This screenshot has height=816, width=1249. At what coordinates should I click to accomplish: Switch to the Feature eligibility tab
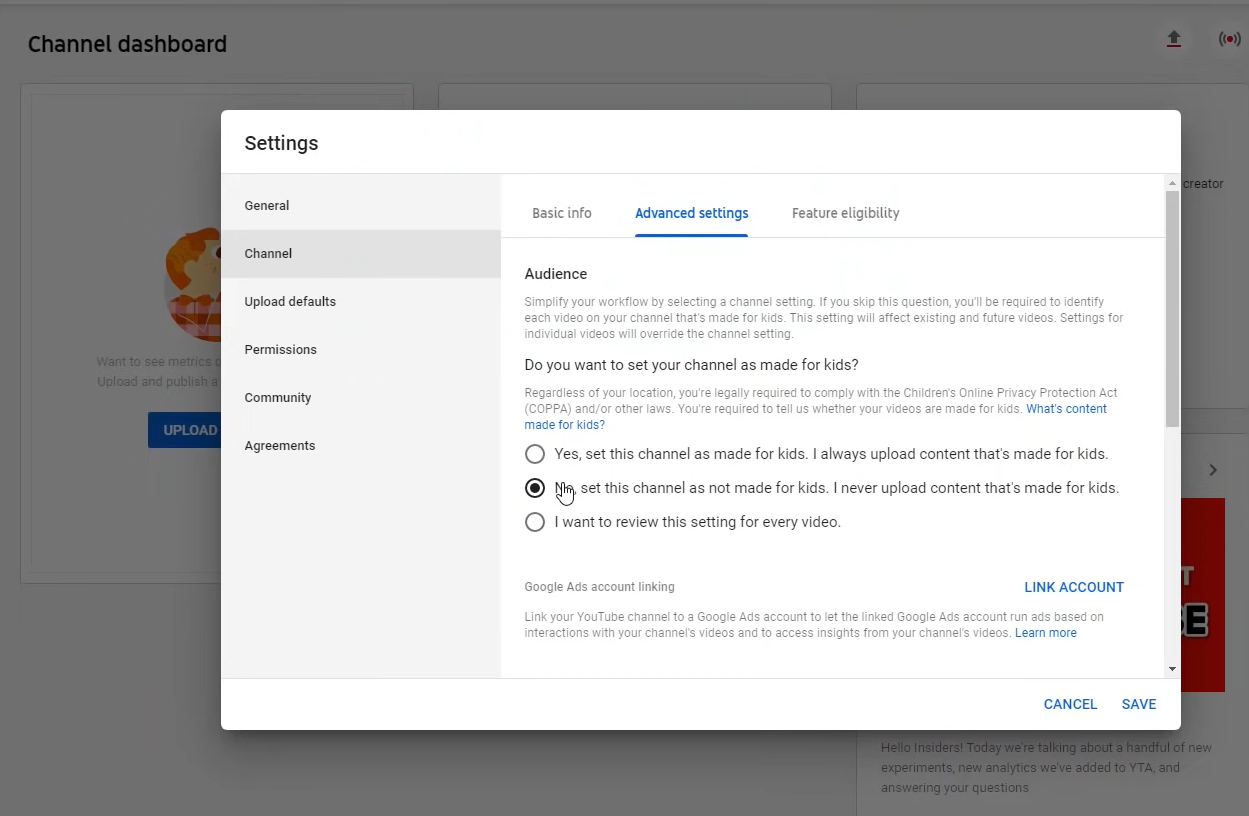click(x=846, y=213)
